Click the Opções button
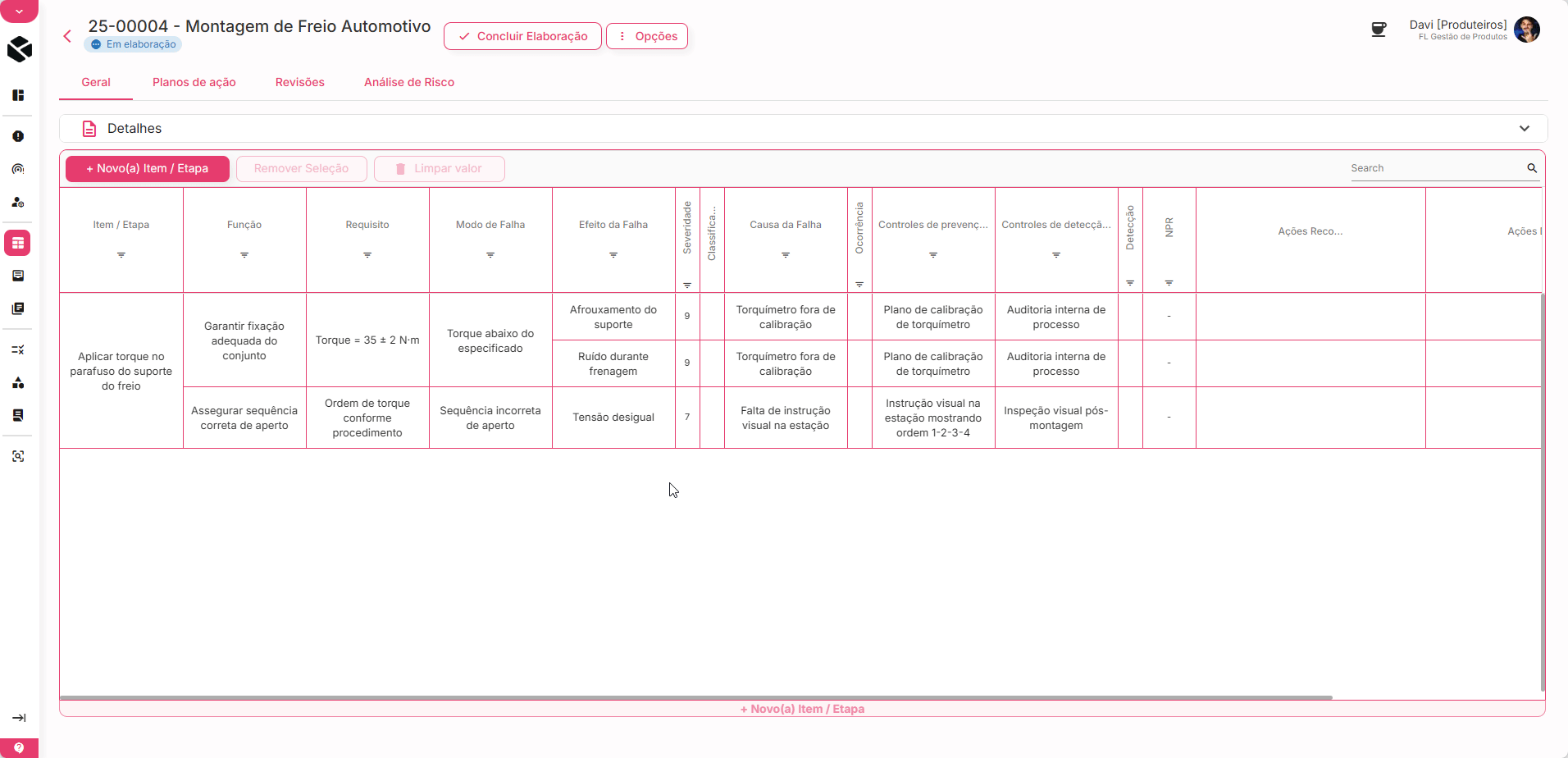The image size is (1568, 758). pyautogui.click(x=647, y=36)
